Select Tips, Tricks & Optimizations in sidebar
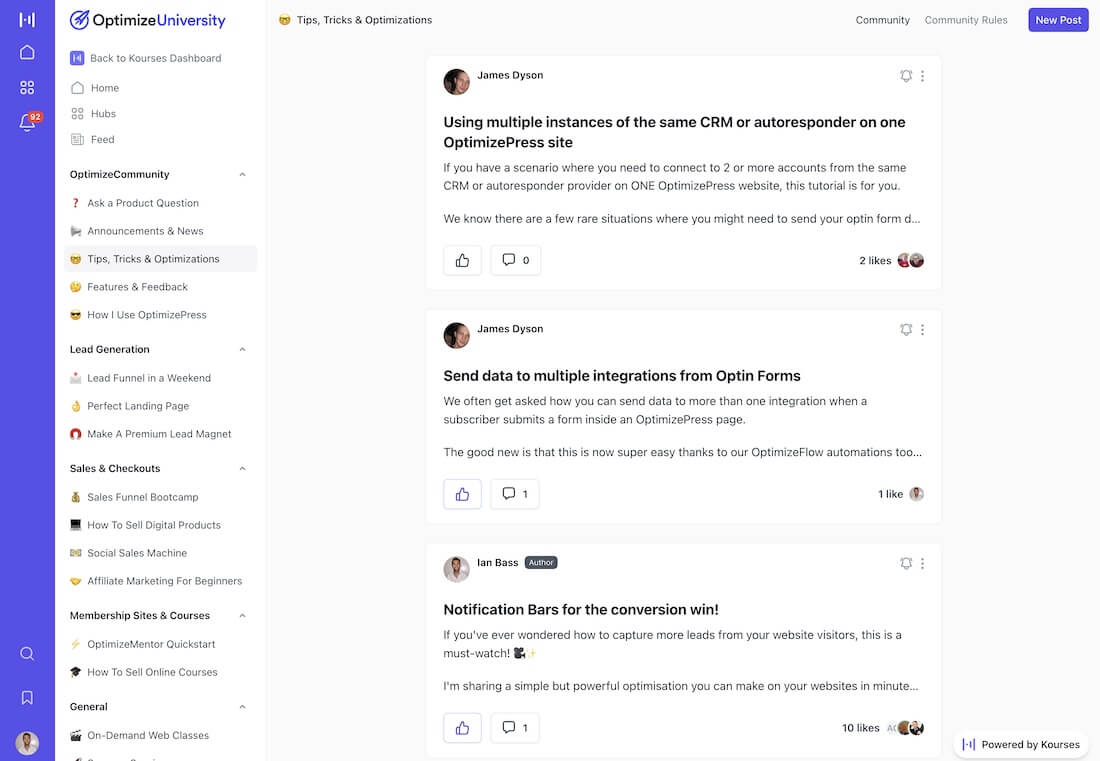1100x761 pixels. 160,259
